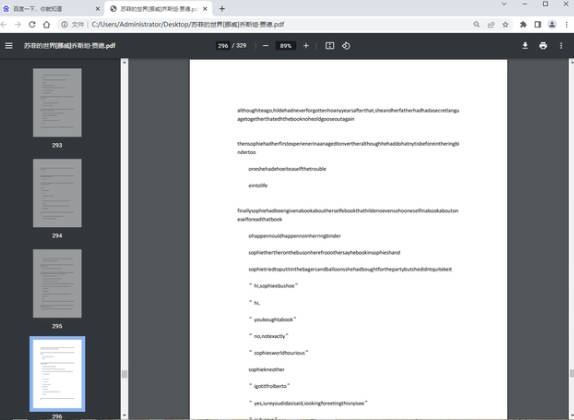574x420 pixels.
Task: Open the browser extensions puzzle icon
Action: click(523, 25)
